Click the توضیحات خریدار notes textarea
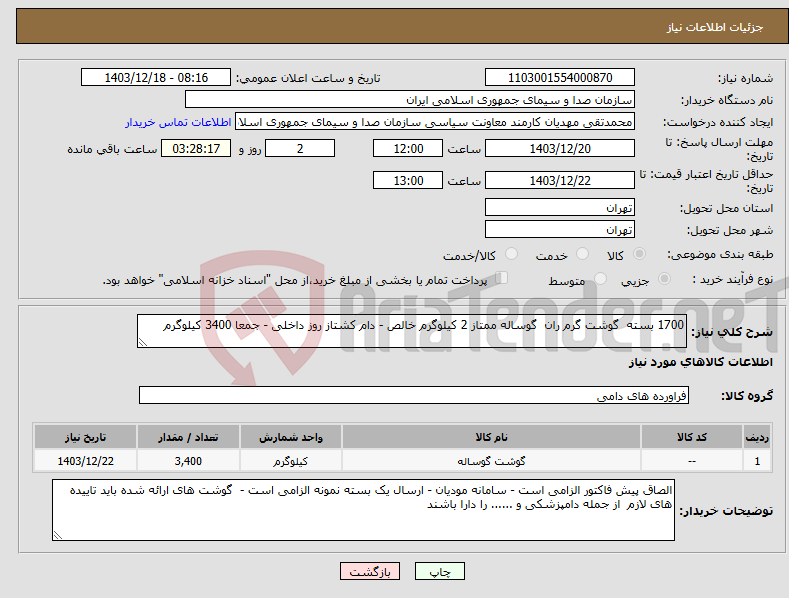This screenshot has width=789, height=598. (363, 510)
